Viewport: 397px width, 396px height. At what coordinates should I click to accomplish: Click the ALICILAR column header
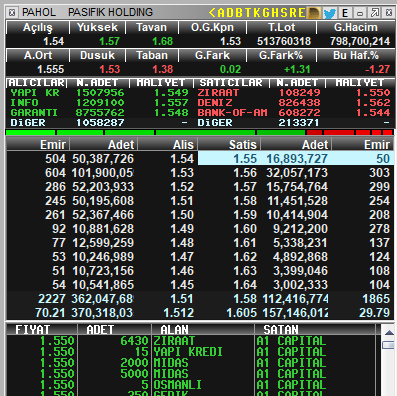[x=37, y=83]
